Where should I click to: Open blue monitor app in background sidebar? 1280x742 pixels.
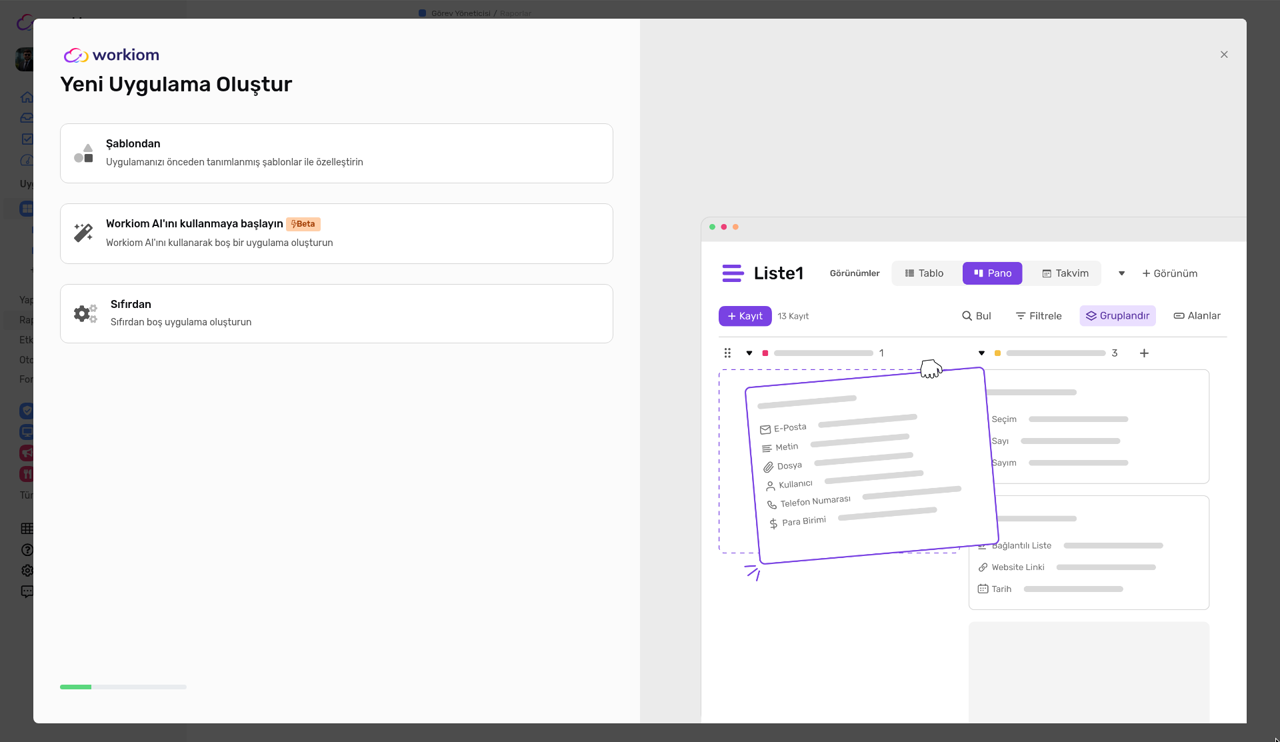coord(27,432)
